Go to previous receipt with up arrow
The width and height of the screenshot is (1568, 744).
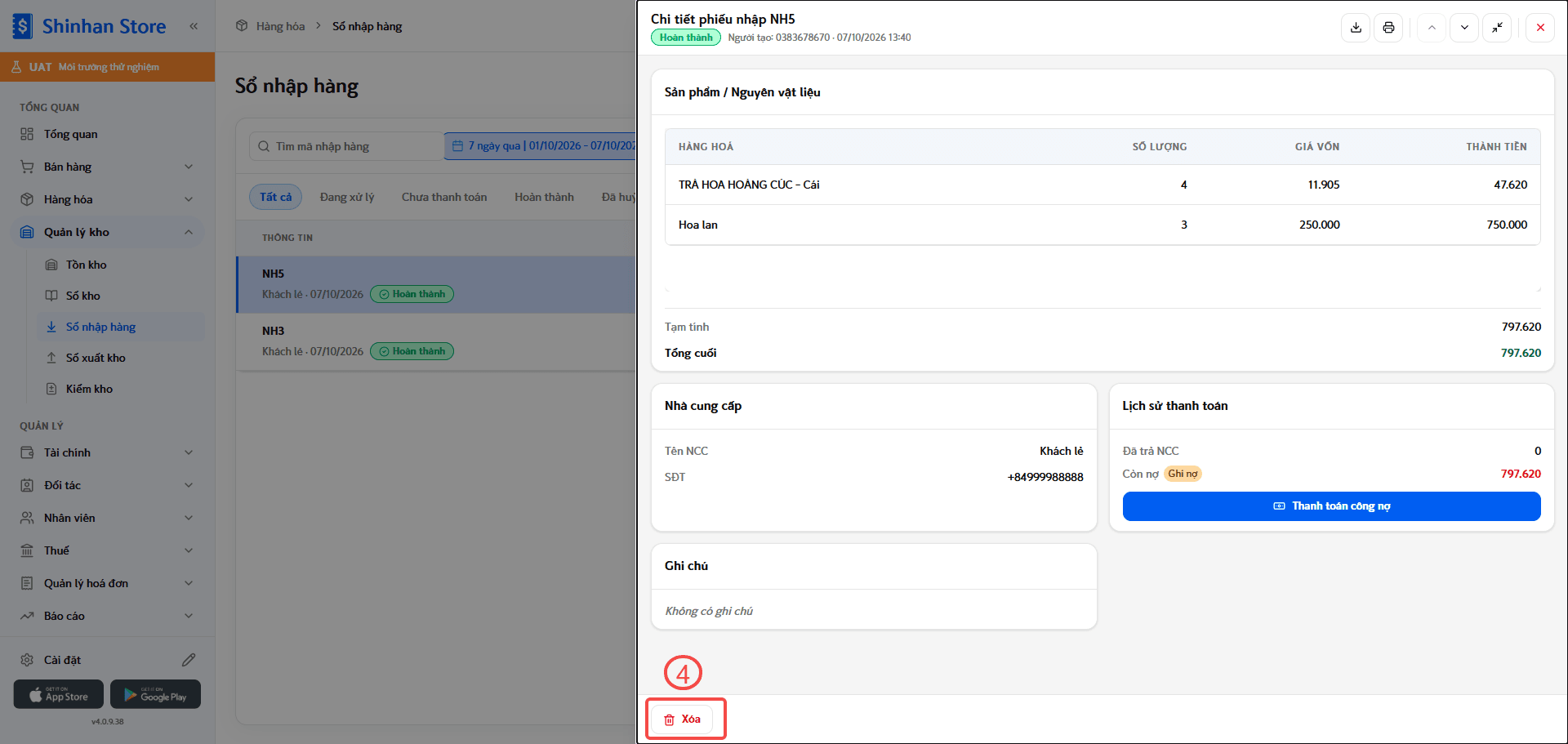(1432, 28)
